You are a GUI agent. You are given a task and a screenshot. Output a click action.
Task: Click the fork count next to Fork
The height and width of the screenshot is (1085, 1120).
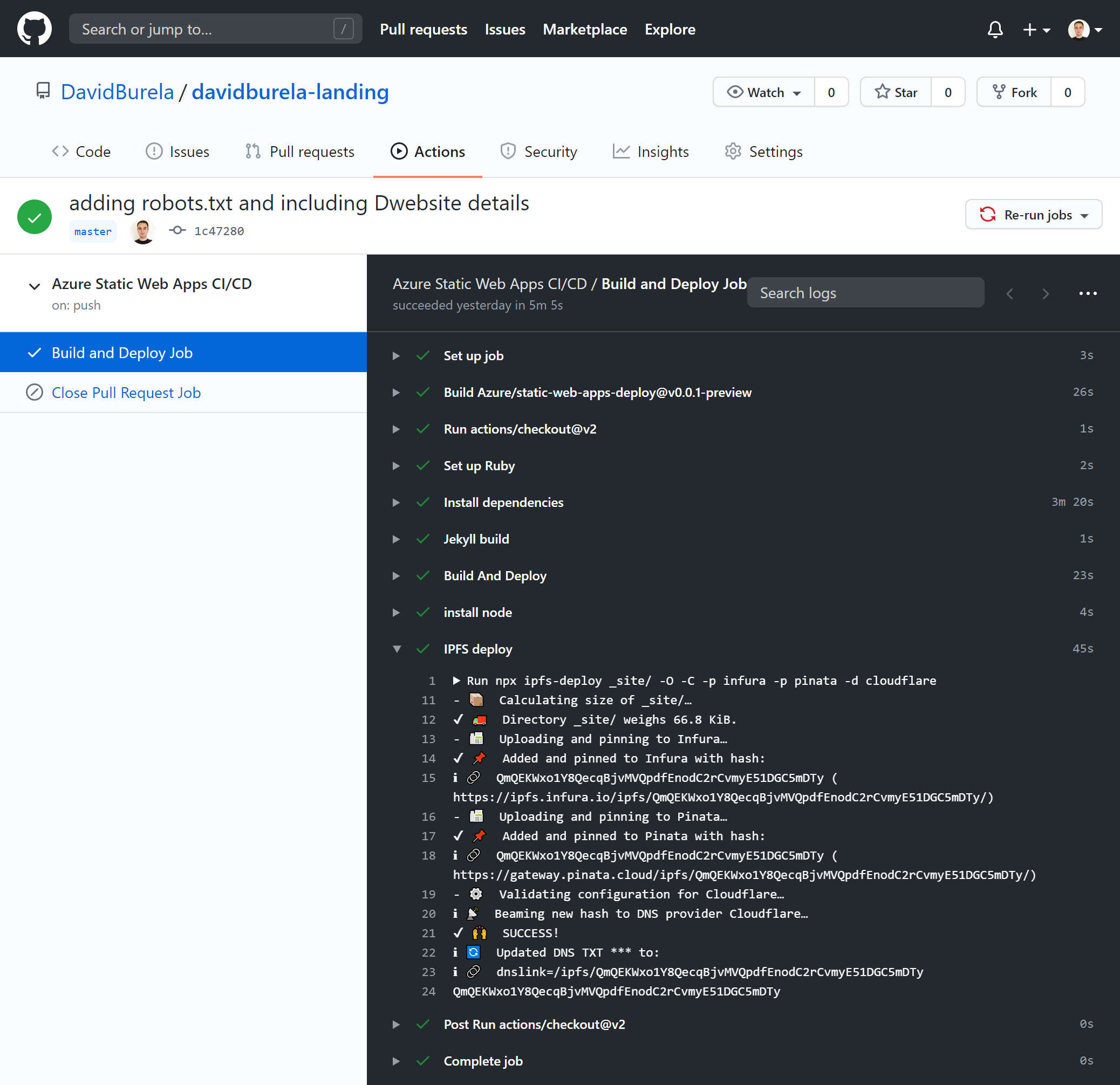(x=1068, y=92)
